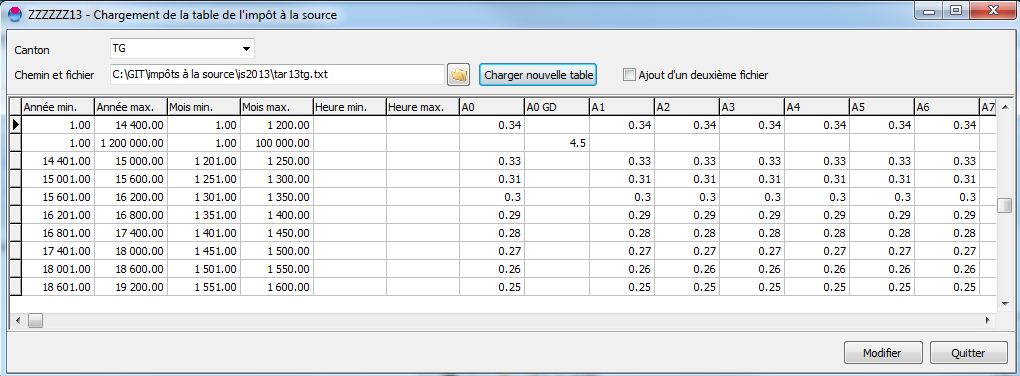1020x376 pixels.
Task: Select the Année min. column header
Action: click(x=58, y=107)
